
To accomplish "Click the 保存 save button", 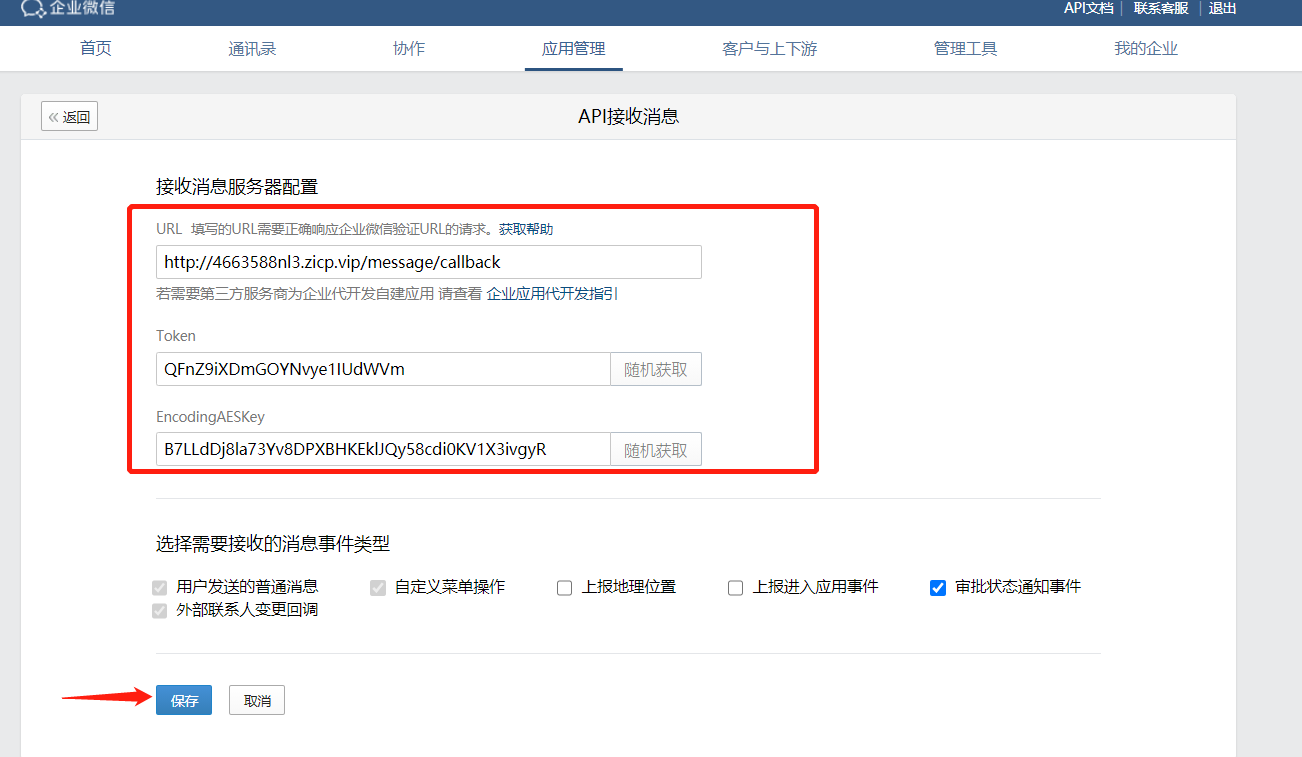I will pyautogui.click(x=184, y=701).
